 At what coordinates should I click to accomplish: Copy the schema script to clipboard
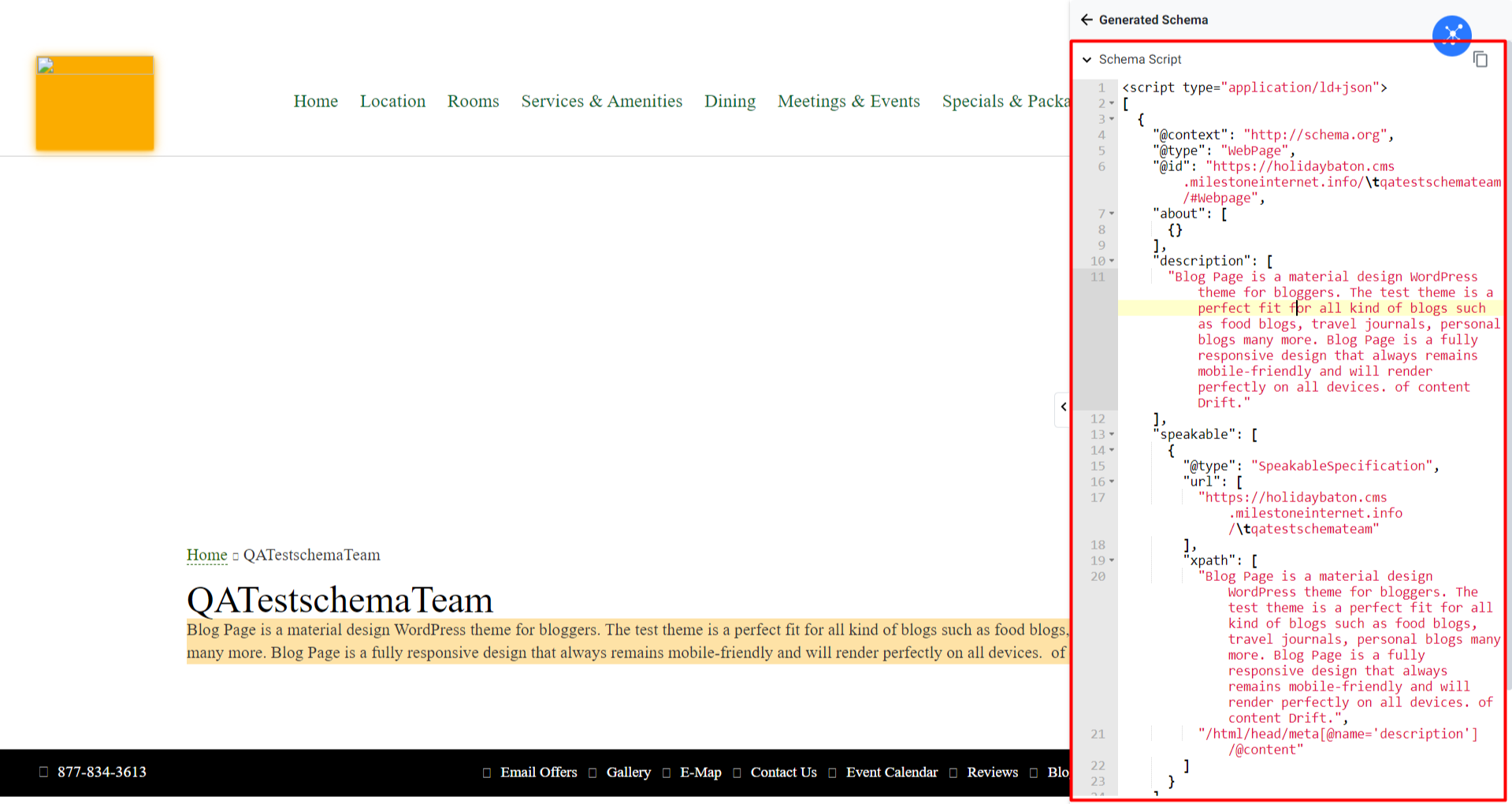pyautogui.click(x=1480, y=59)
